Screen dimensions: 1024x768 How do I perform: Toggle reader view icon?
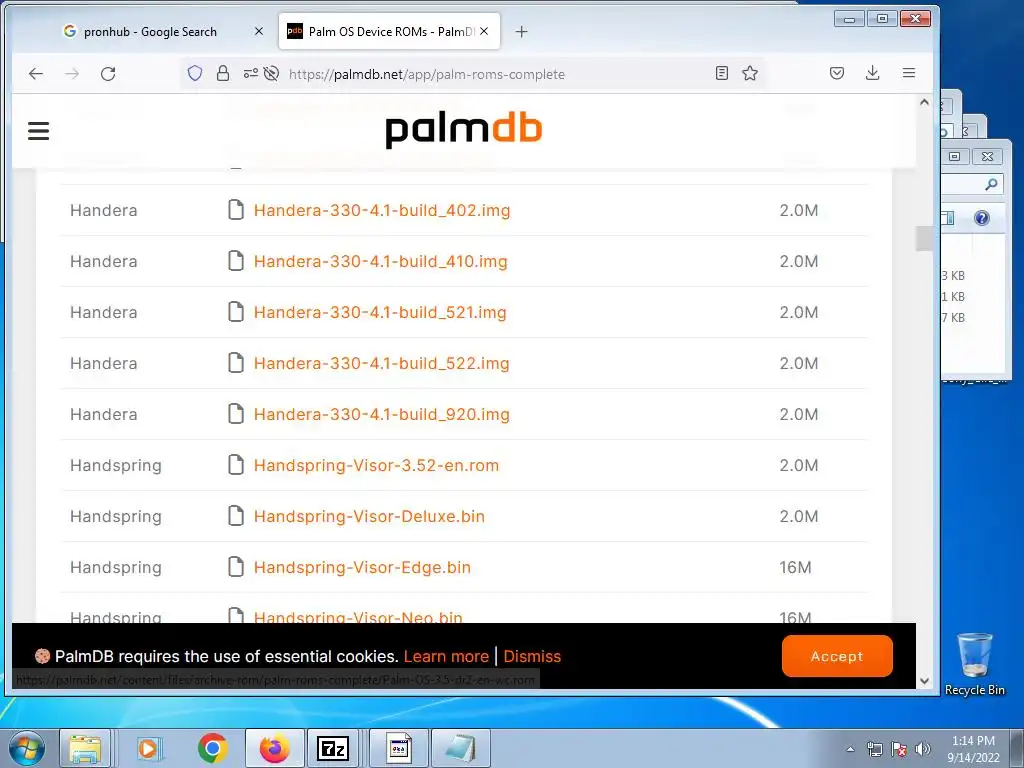click(722, 73)
